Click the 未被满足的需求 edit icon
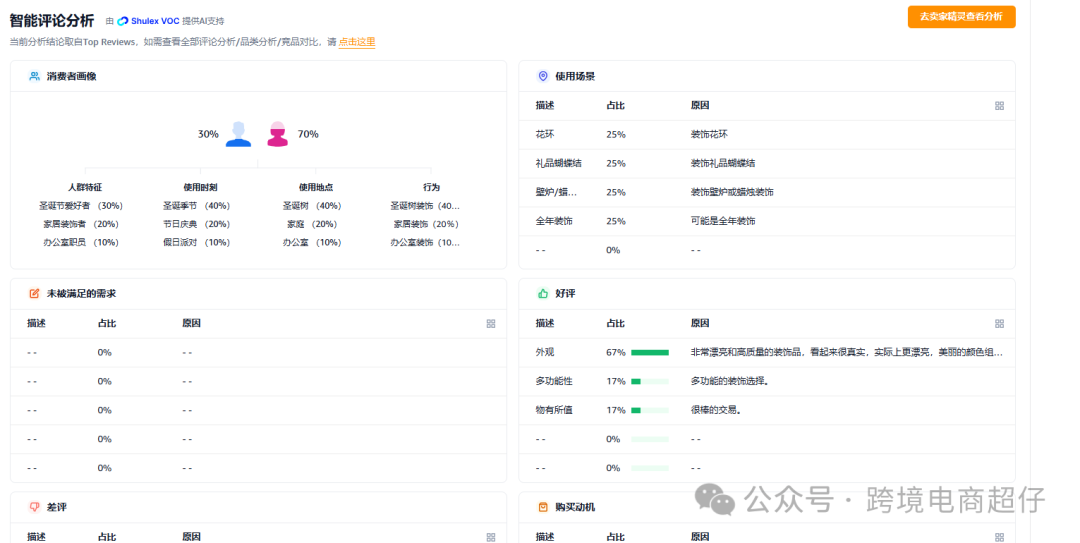 tap(35, 294)
